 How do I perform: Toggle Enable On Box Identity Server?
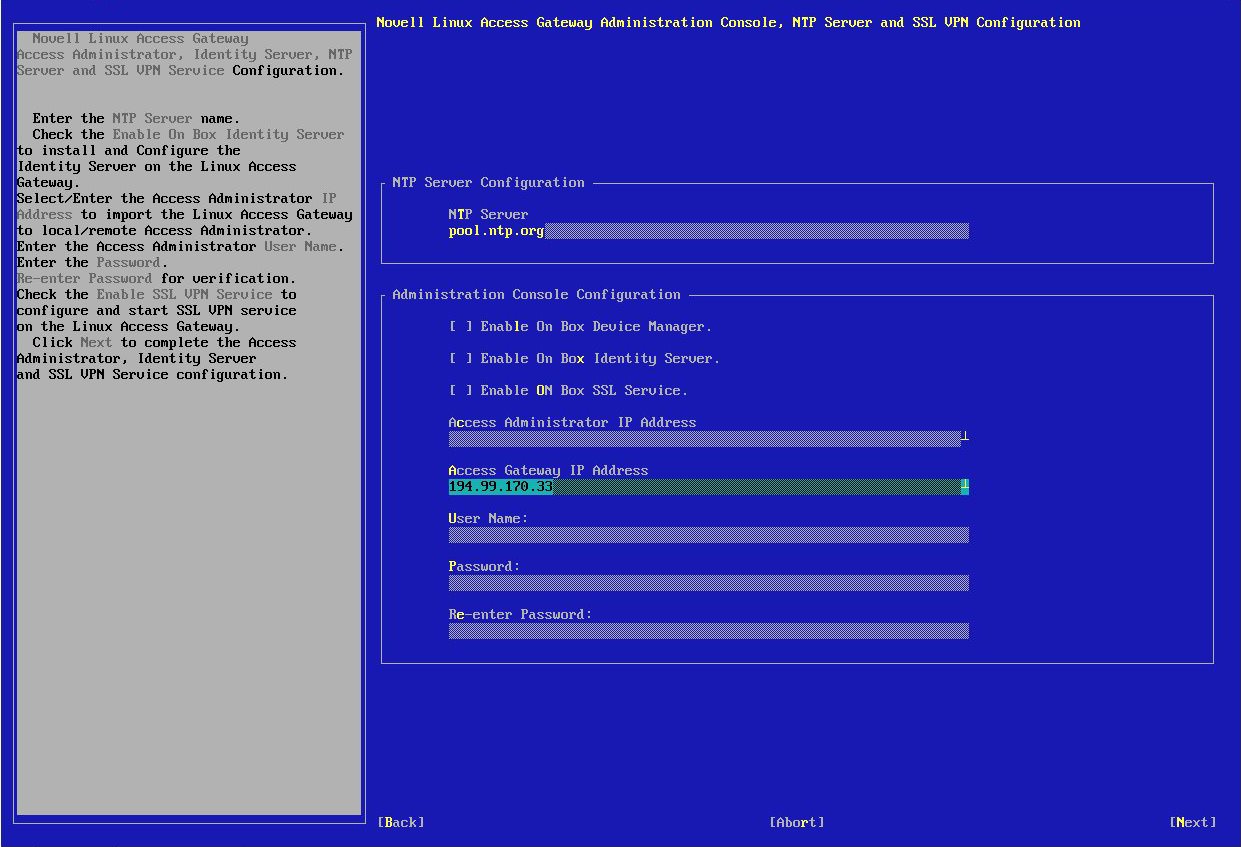point(461,359)
